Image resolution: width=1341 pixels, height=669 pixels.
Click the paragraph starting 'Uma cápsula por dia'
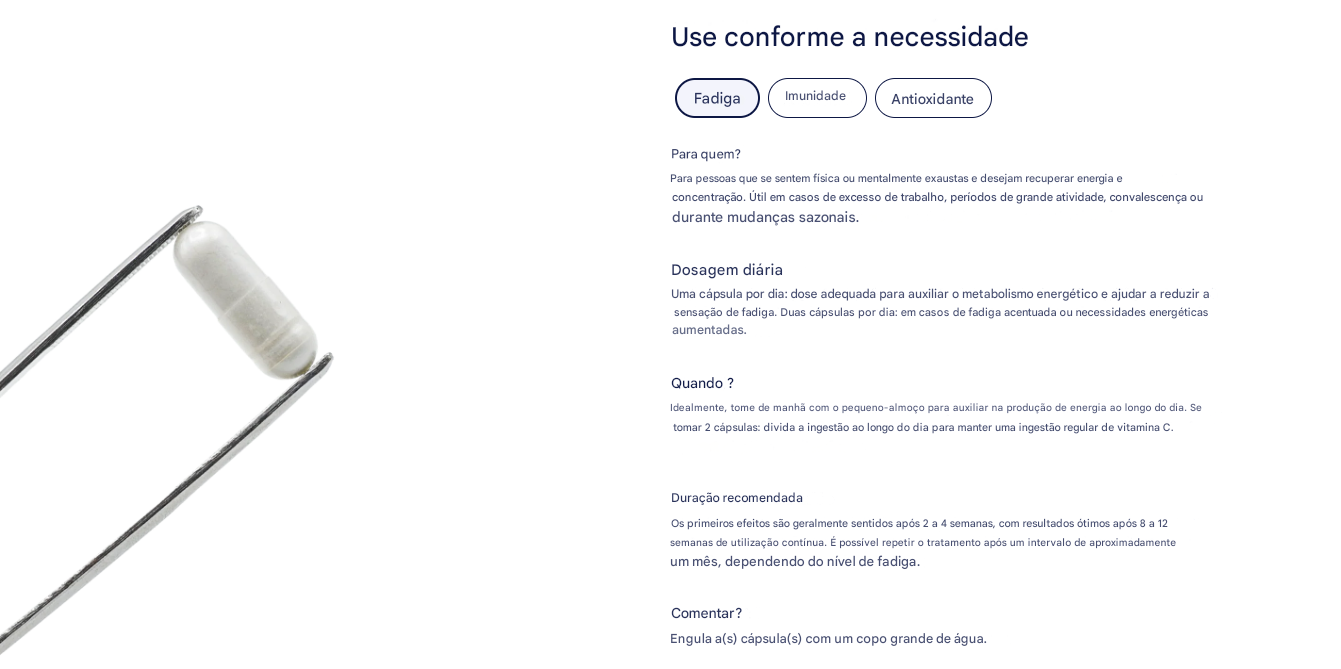pyautogui.click(x=940, y=294)
